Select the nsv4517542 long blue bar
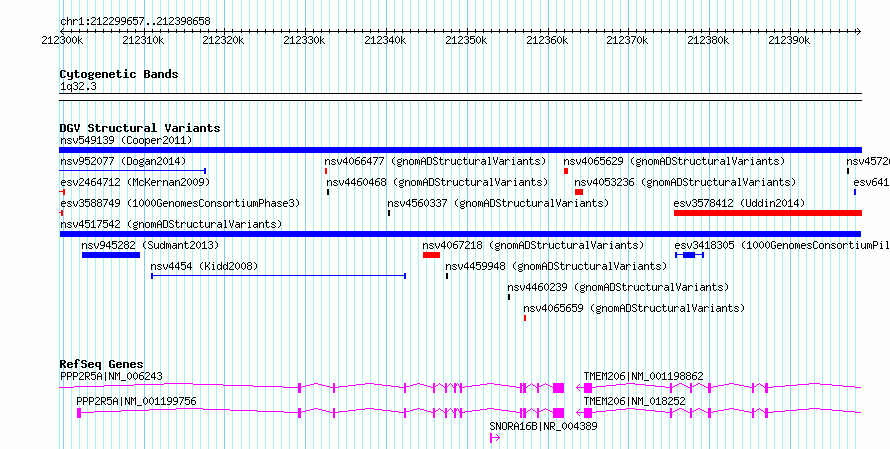Image resolution: width=890 pixels, height=449 pixels. [460, 234]
